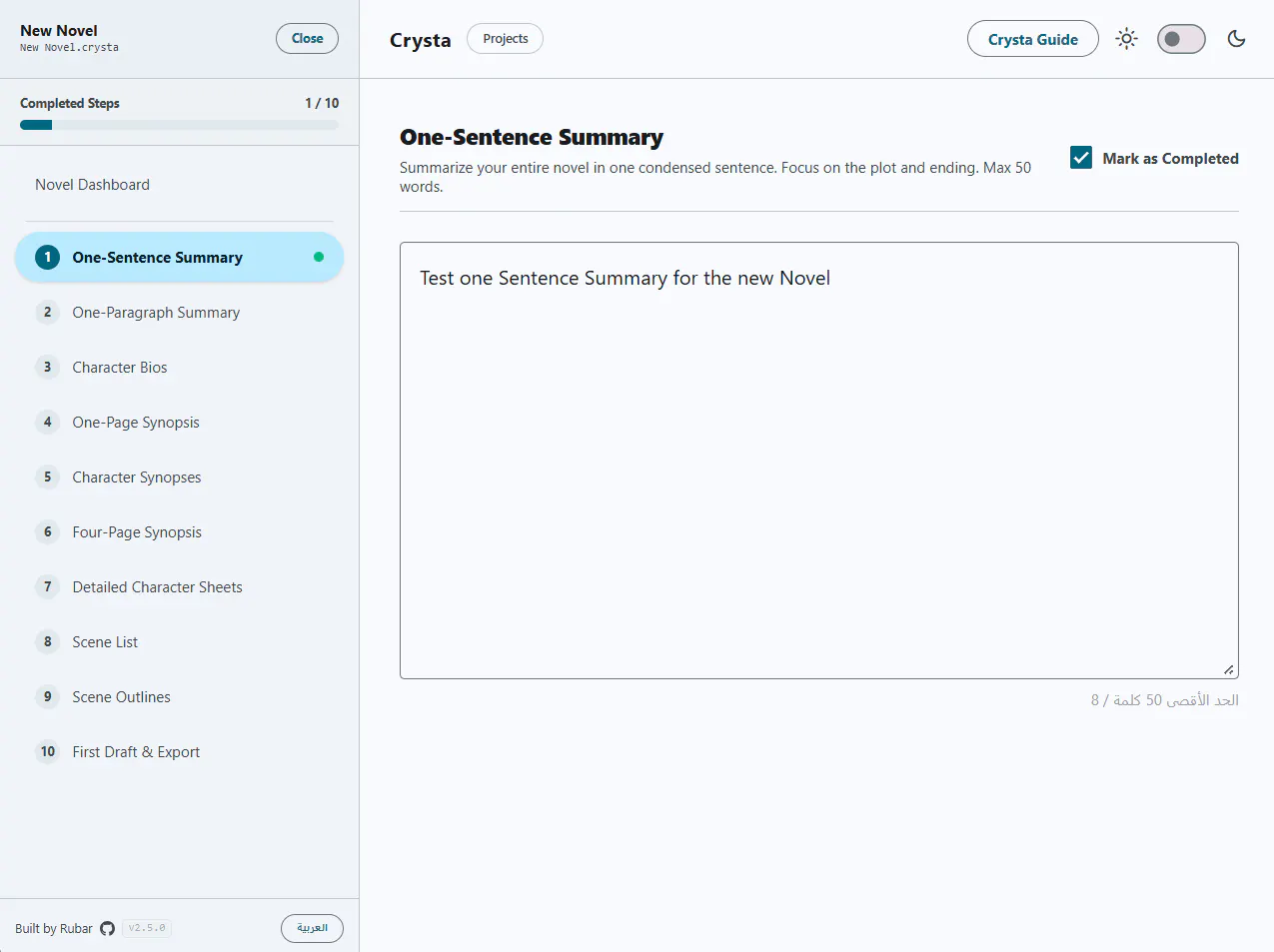Click into the summary text area
Image resolution: width=1274 pixels, height=952 pixels.
tap(818, 461)
